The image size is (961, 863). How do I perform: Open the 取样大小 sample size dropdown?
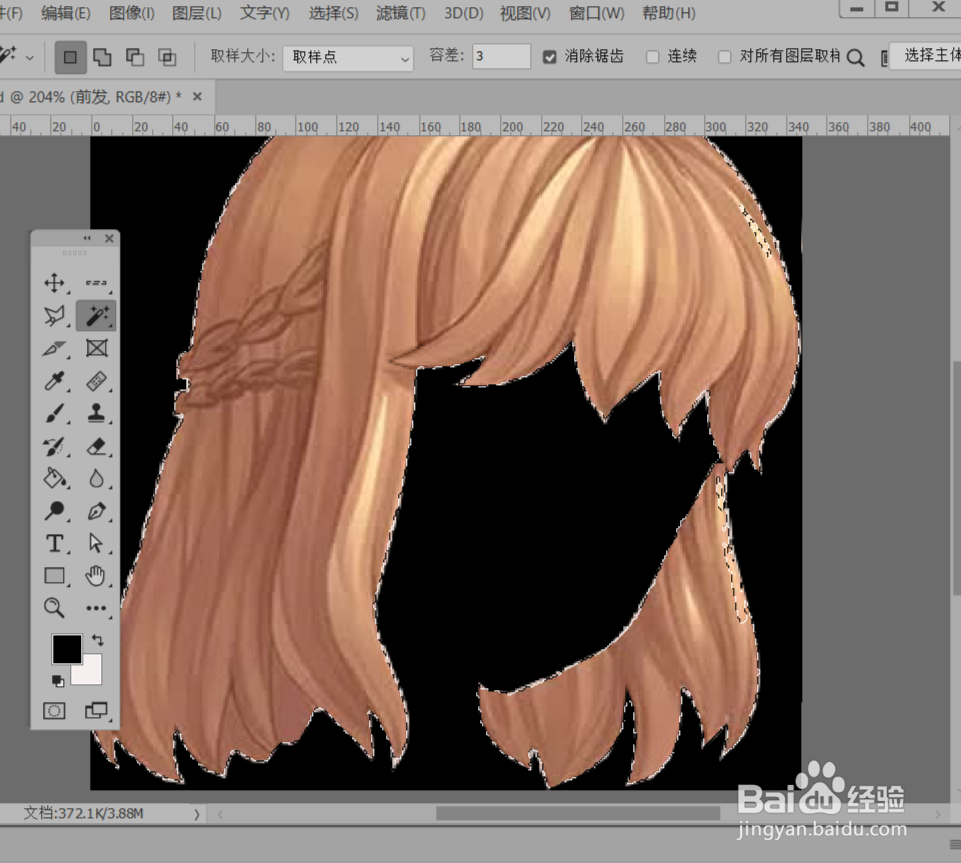pos(348,58)
